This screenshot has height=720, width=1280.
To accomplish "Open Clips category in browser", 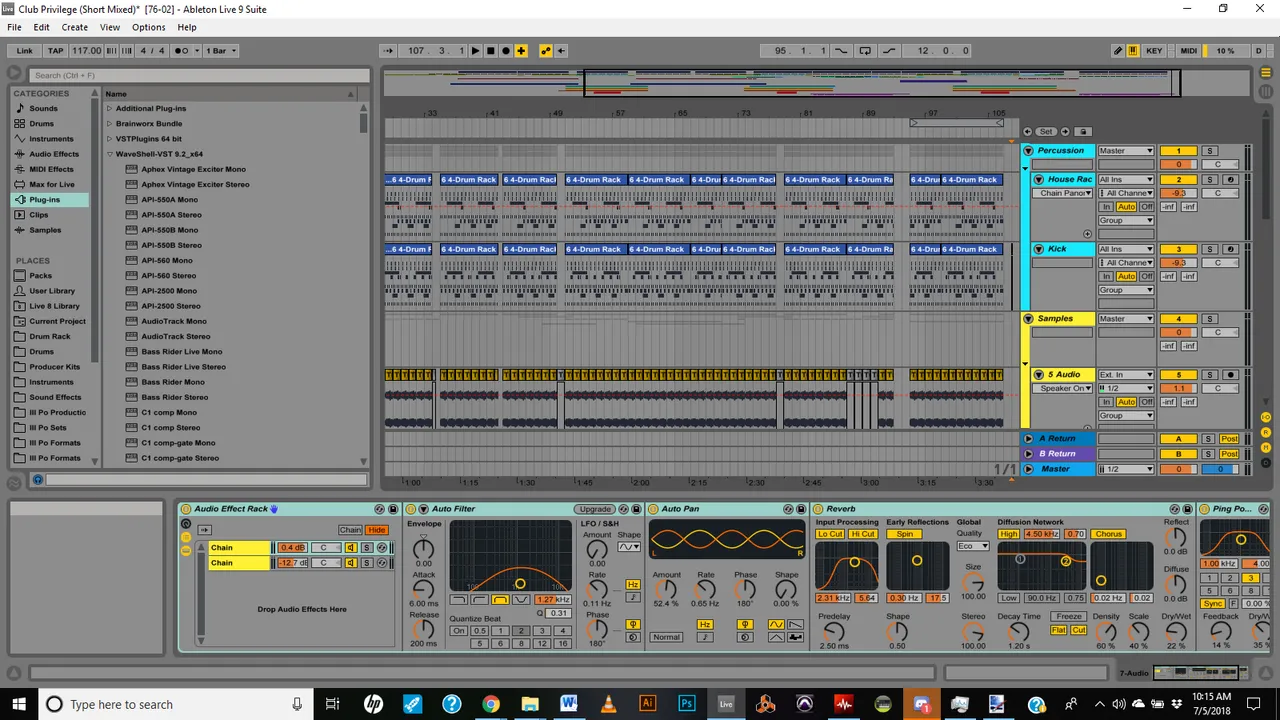I will pyautogui.click(x=38, y=215).
